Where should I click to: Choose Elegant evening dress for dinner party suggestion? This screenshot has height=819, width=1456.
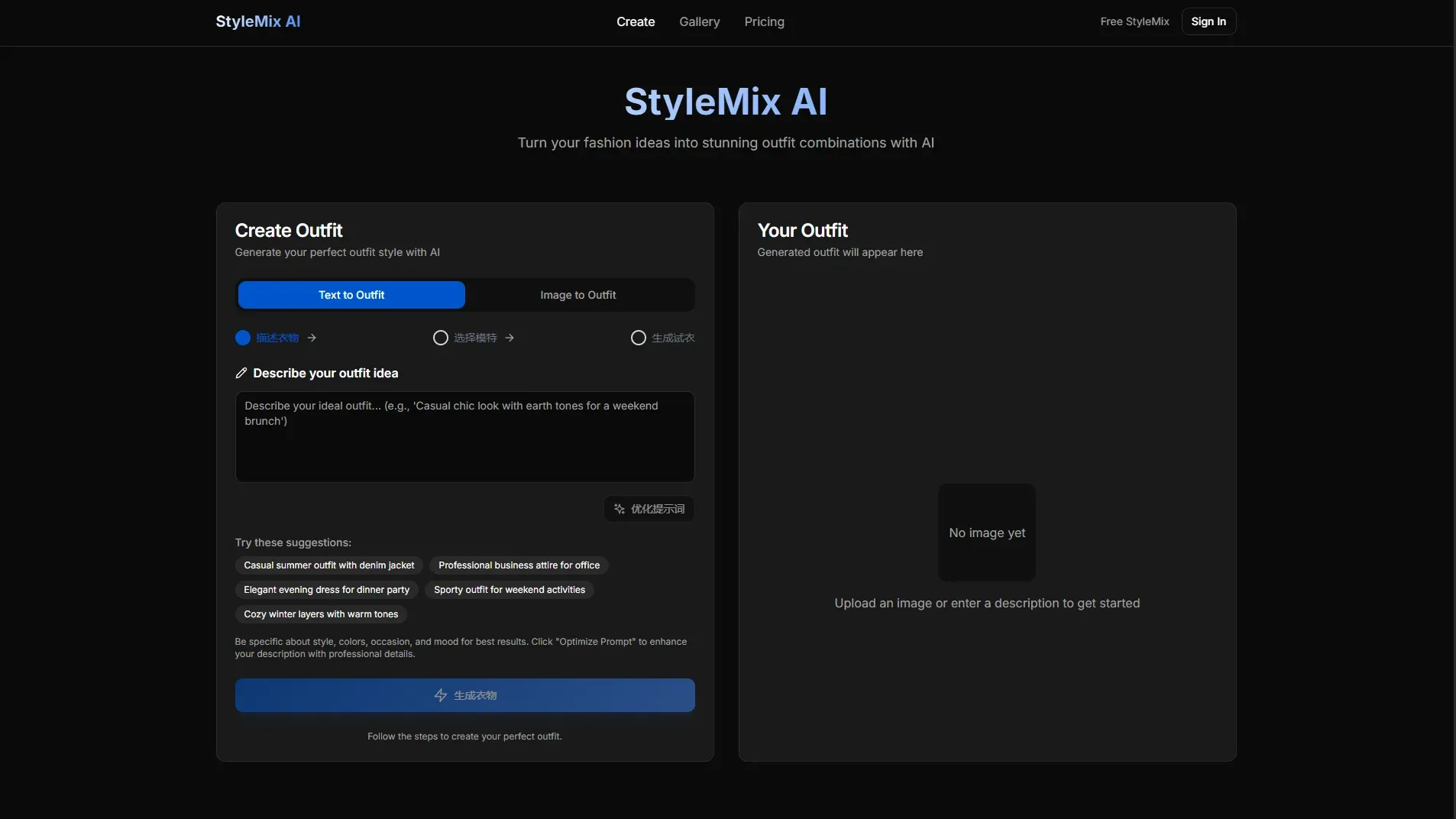click(x=327, y=590)
